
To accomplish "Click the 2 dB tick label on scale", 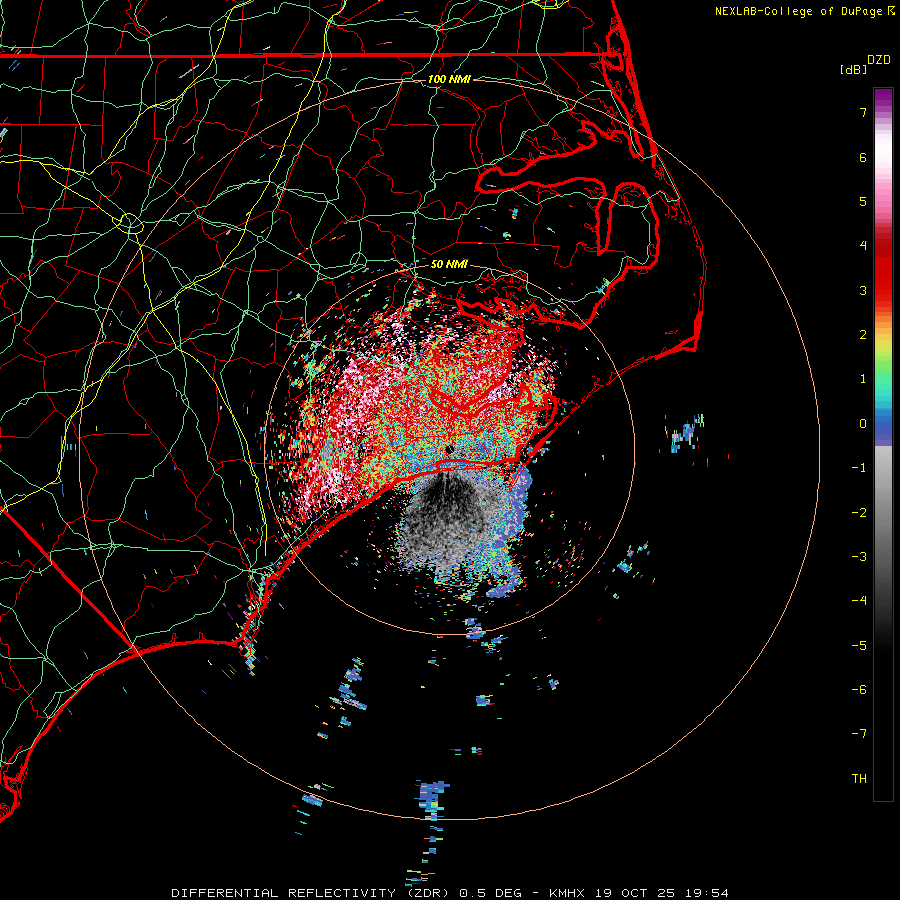I will (x=863, y=335).
